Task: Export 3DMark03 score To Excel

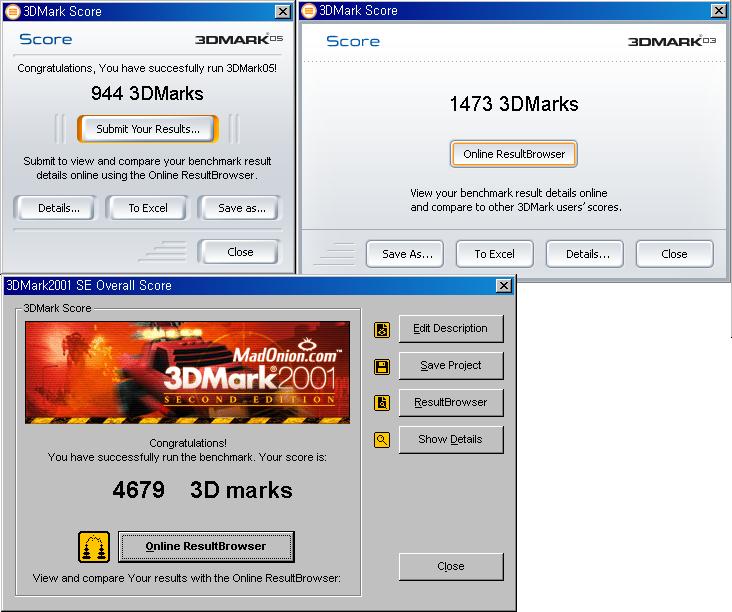Action: pyautogui.click(x=495, y=254)
